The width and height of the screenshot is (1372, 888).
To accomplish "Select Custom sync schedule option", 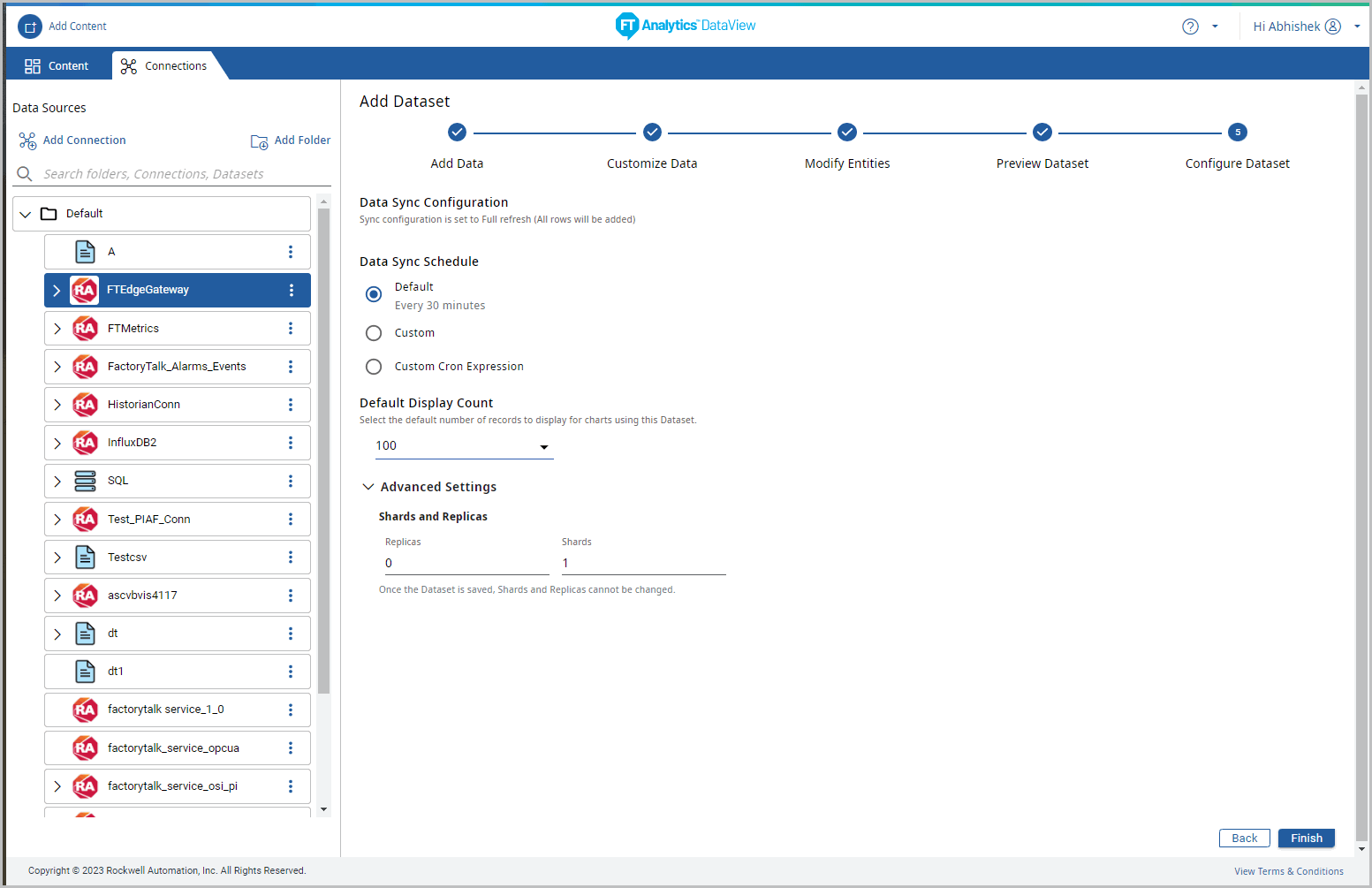I will click(x=374, y=333).
